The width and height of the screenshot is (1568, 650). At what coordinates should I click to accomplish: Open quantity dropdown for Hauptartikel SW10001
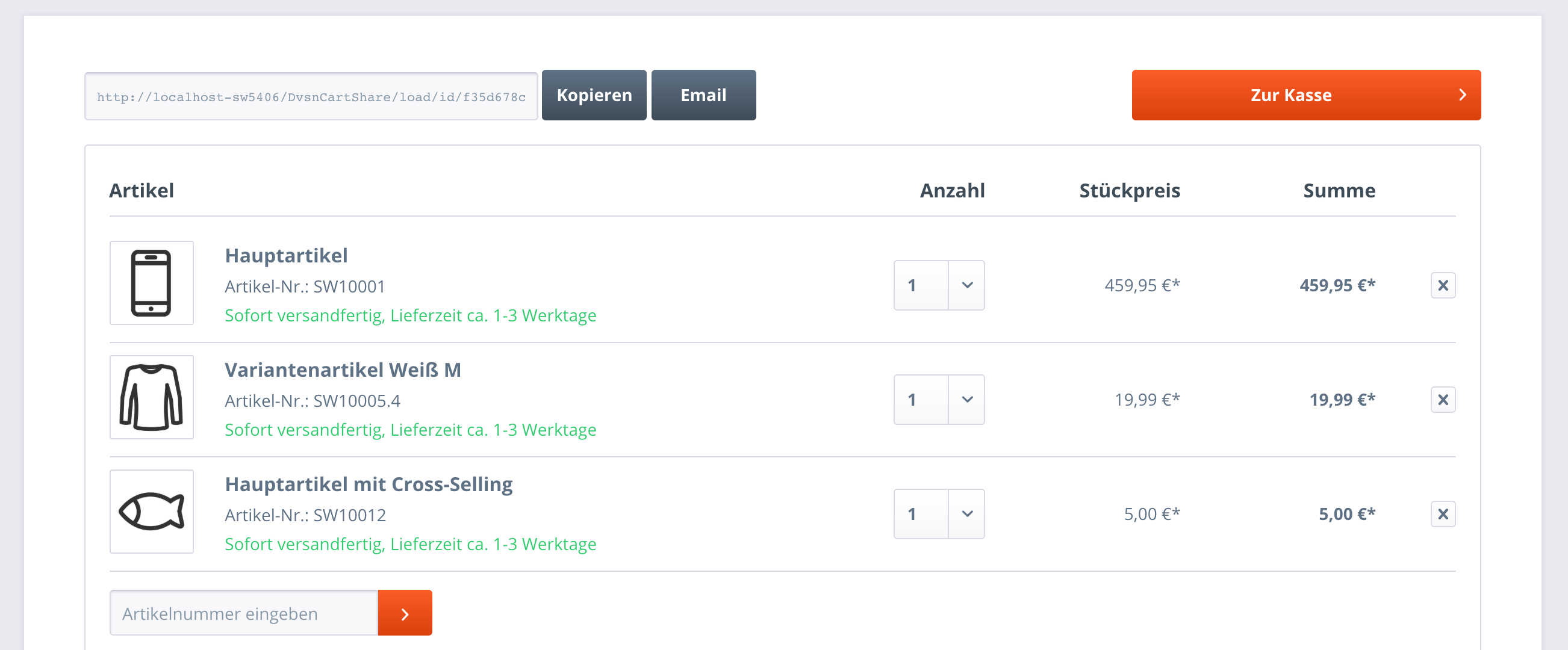click(939, 285)
